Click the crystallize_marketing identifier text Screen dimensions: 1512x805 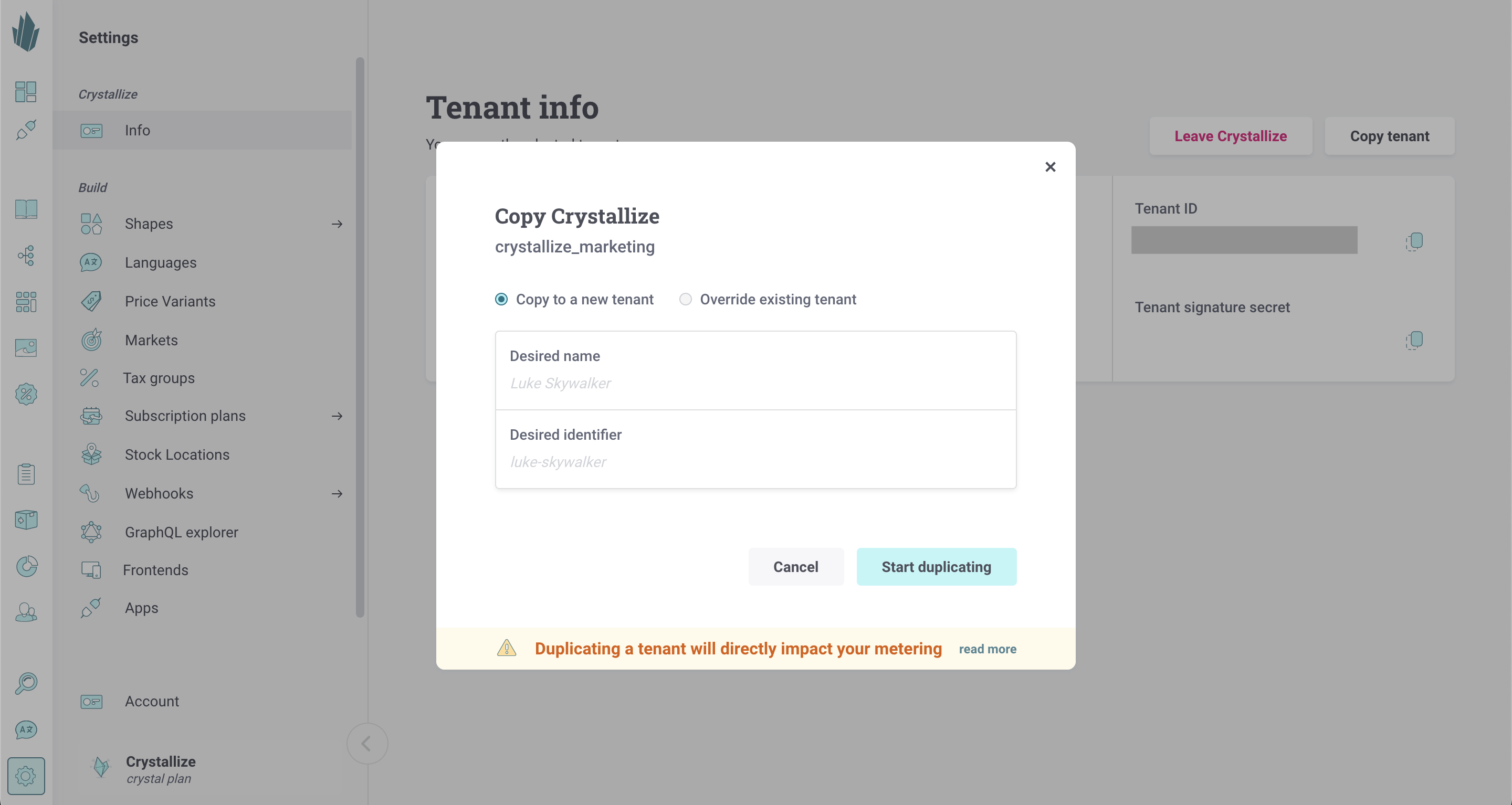pos(575,247)
